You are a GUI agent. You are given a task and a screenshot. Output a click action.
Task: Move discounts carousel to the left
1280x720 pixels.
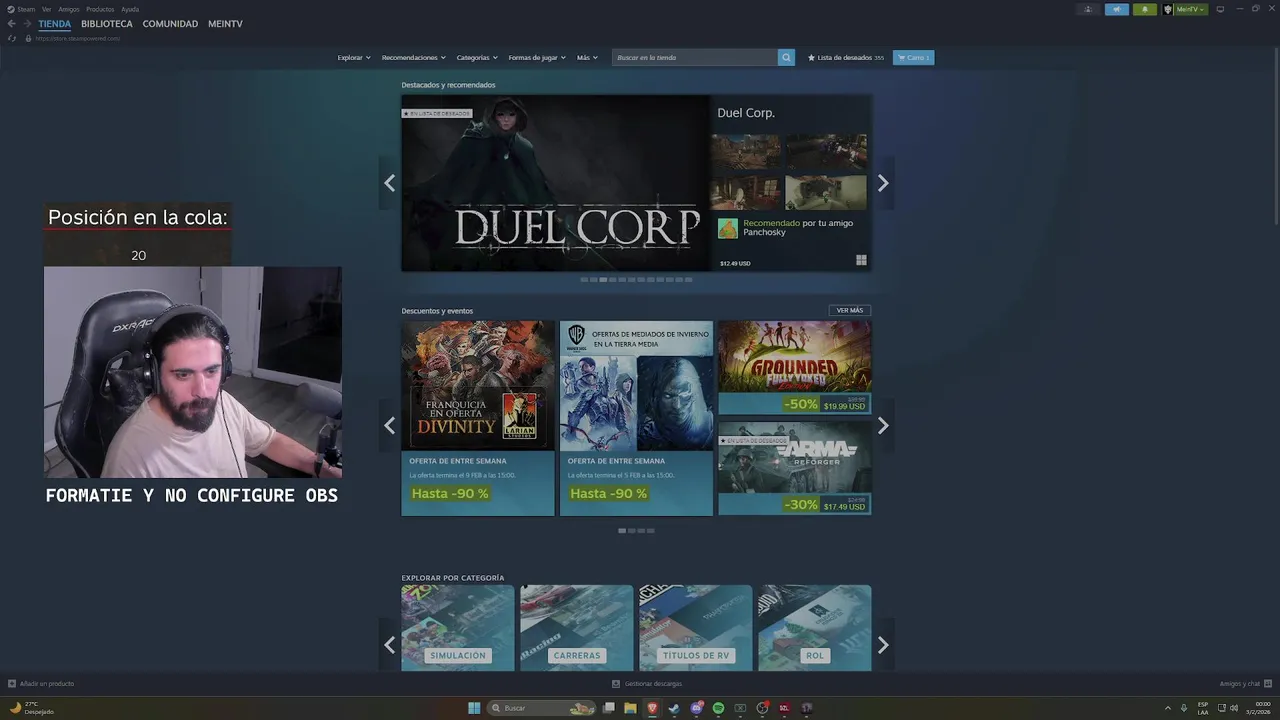point(389,425)
